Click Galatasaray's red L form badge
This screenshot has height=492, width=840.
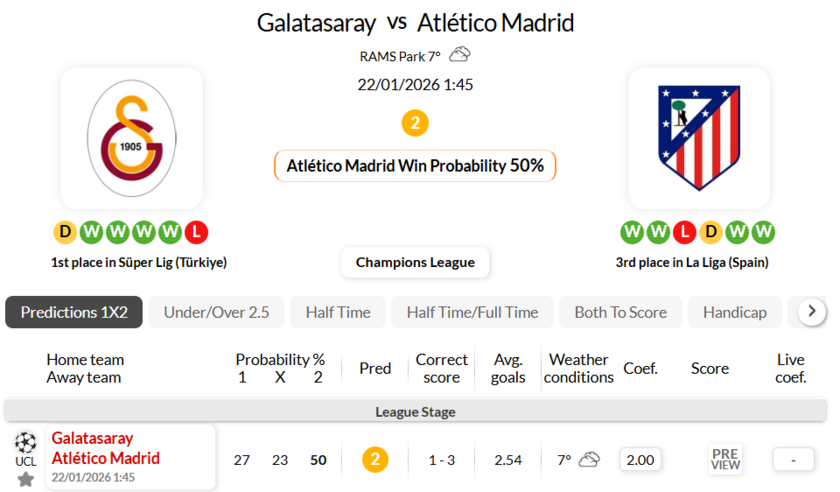click(x=197, y=233)
